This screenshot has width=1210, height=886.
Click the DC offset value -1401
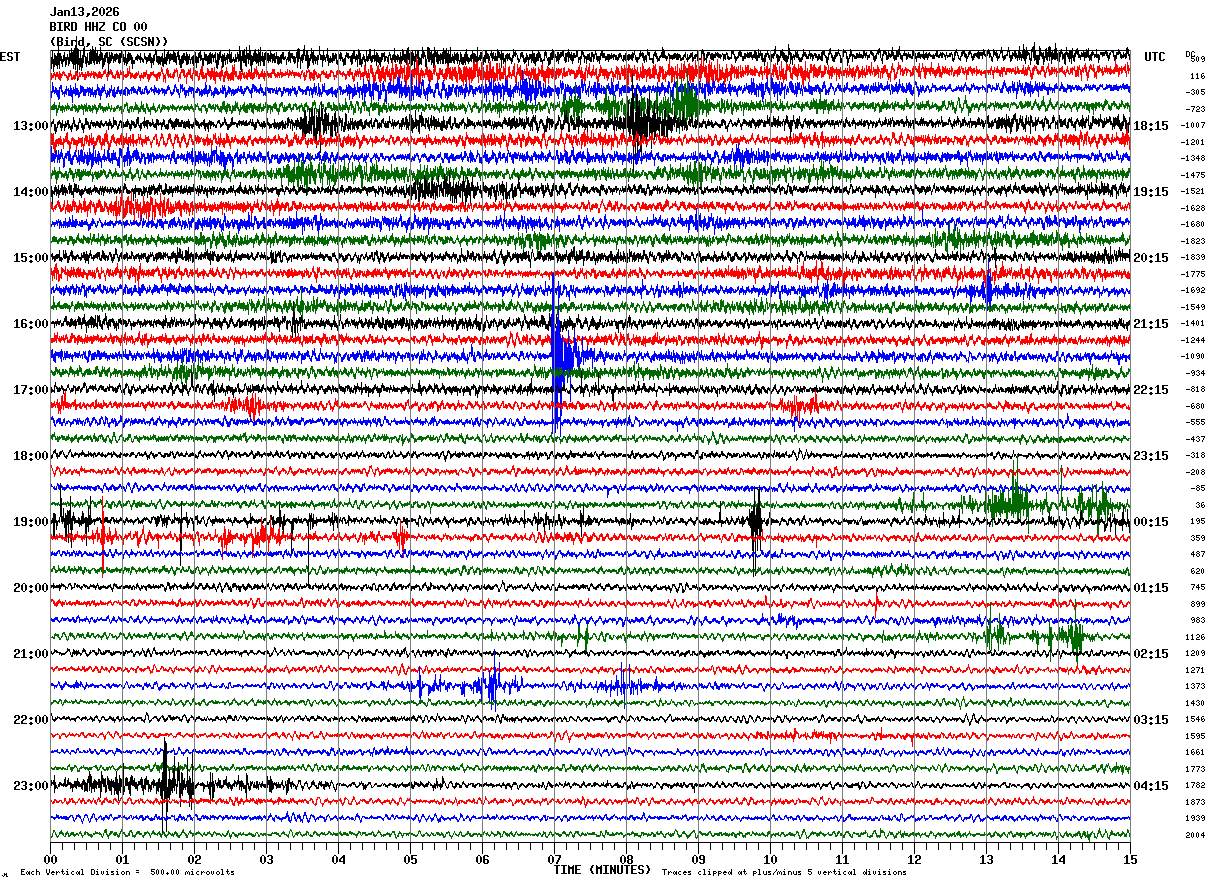click(x=1194, y=324)
